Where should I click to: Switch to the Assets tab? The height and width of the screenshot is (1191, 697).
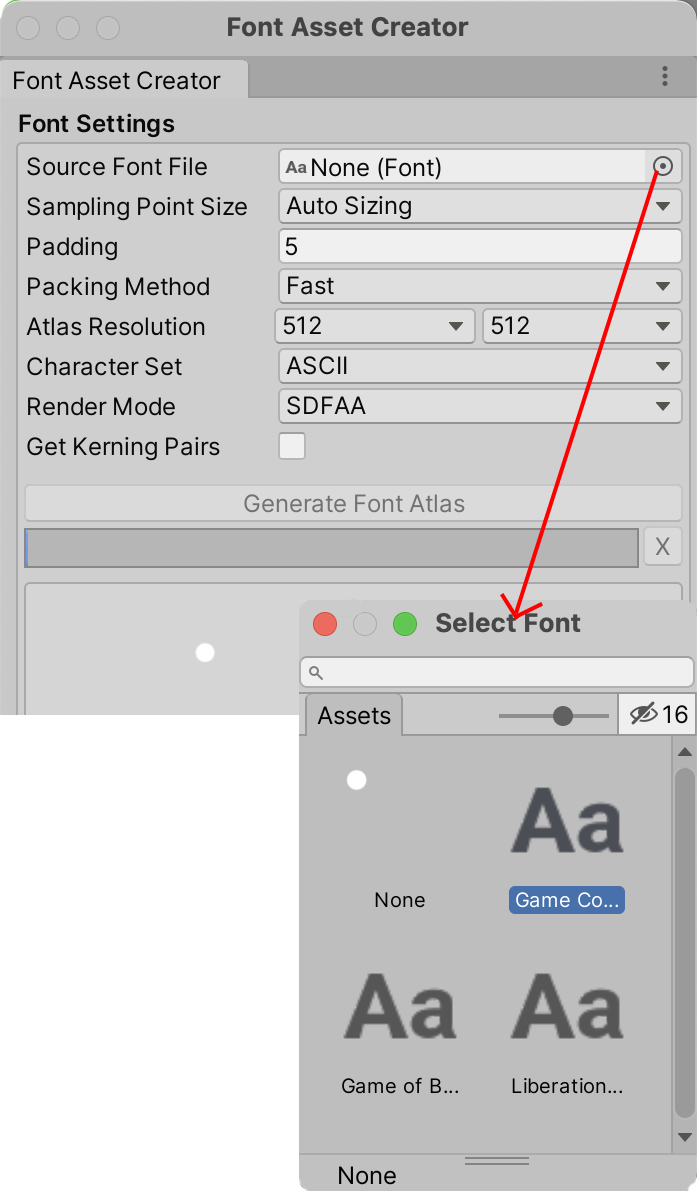click(354, 716)
